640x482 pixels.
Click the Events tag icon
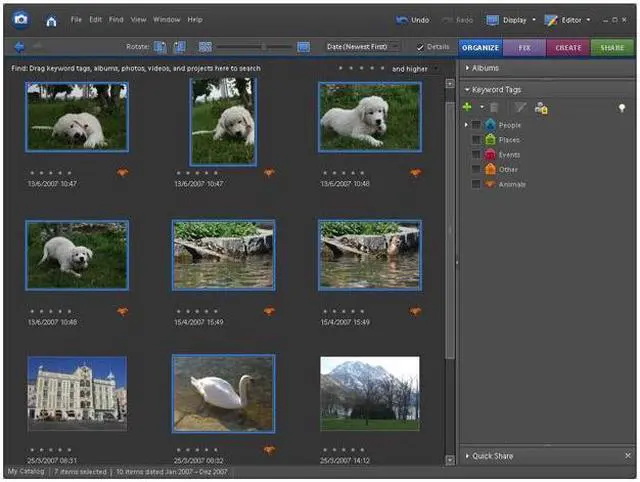click(x=490, y=155)
